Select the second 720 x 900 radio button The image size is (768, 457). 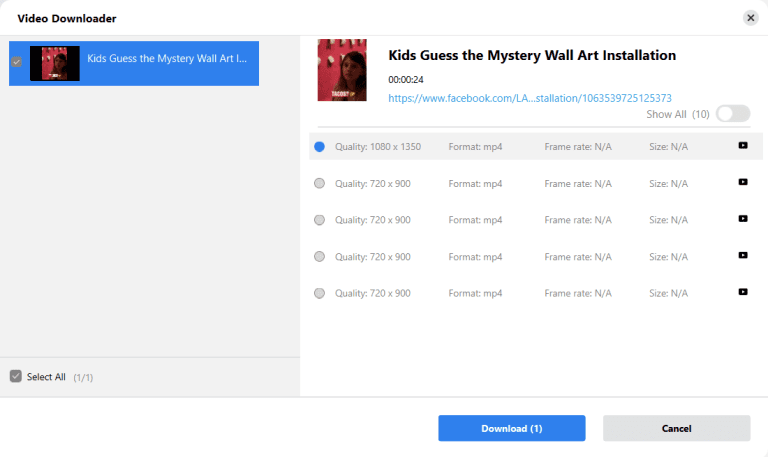319,183
